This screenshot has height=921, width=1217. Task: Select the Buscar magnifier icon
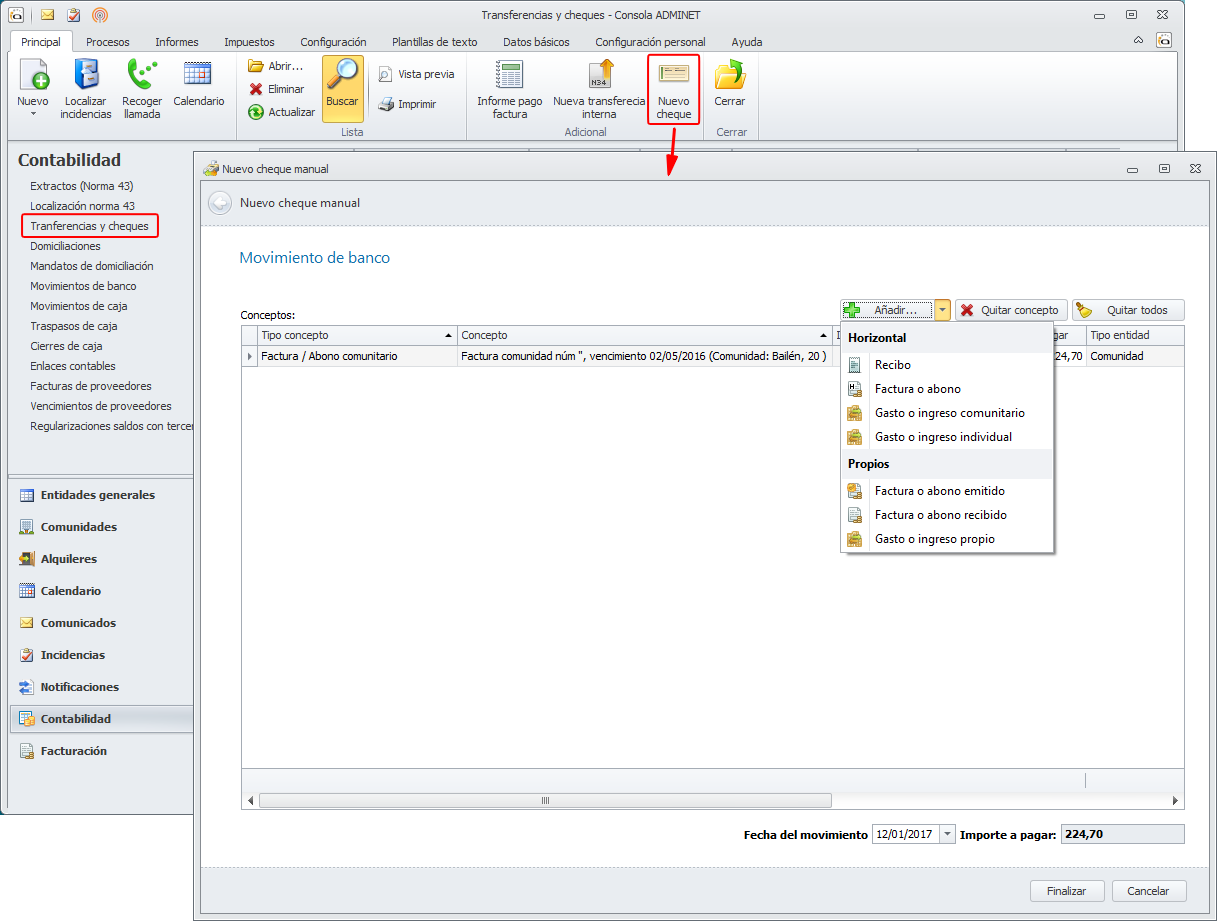point(342,75)
